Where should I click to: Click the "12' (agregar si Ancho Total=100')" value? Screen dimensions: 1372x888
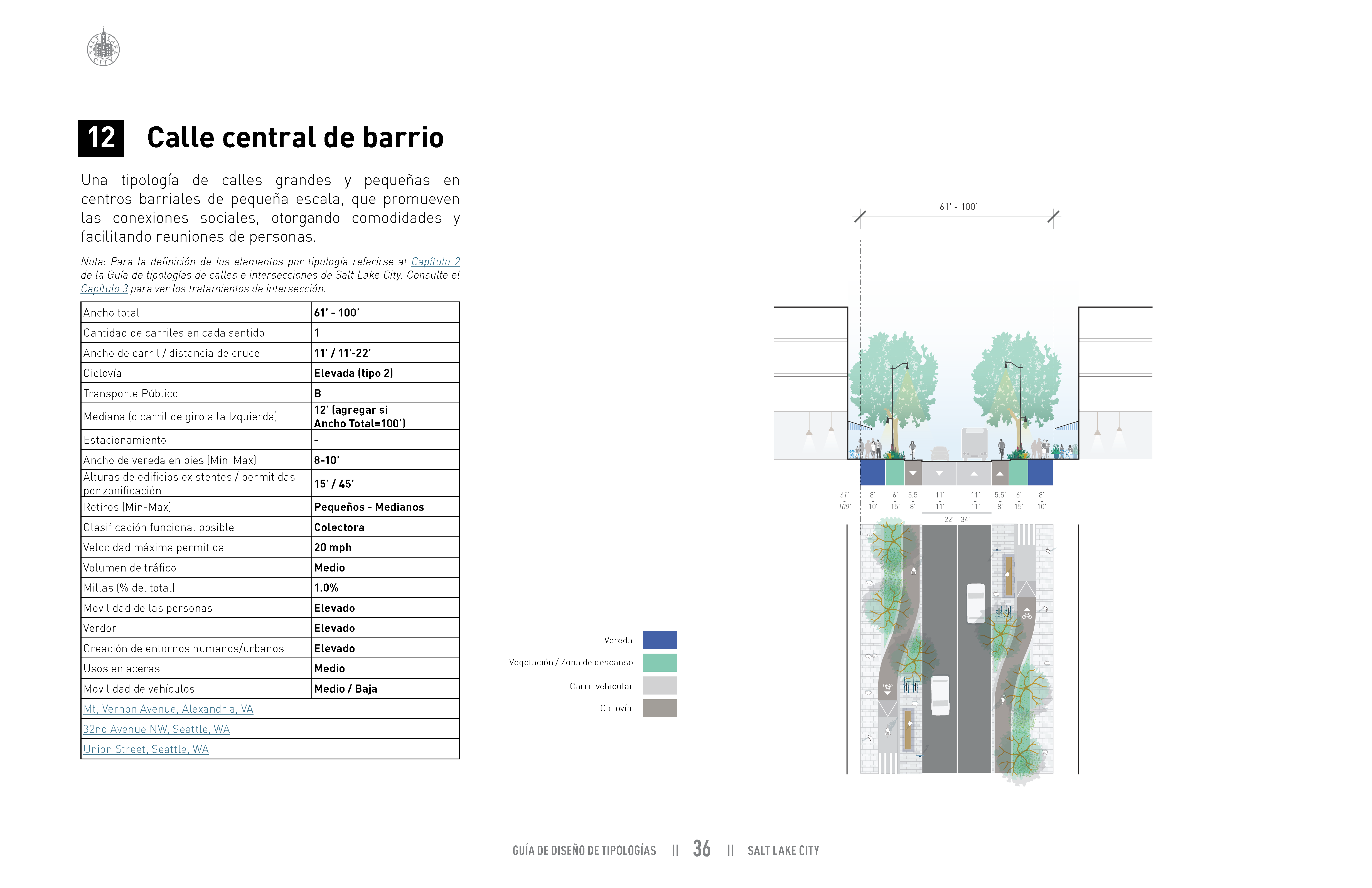tap(360, 417)
